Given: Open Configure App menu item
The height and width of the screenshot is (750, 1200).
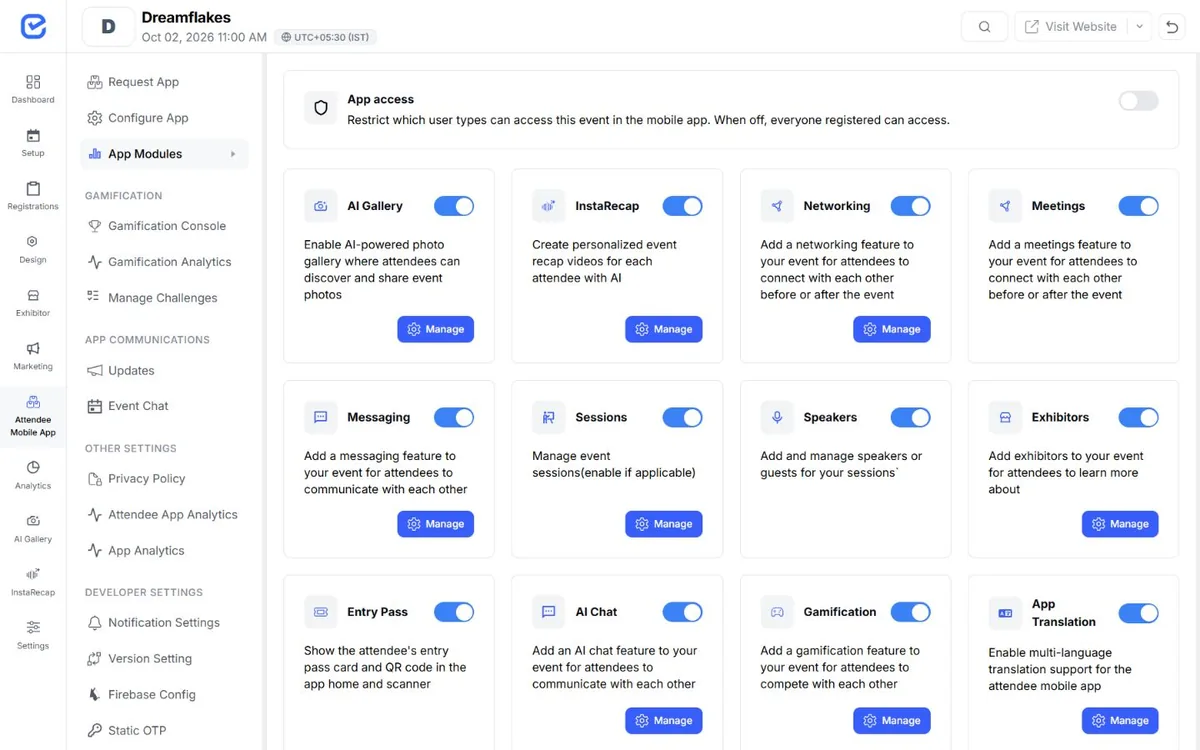Looking at the screenshot, I should coord(164,118).
